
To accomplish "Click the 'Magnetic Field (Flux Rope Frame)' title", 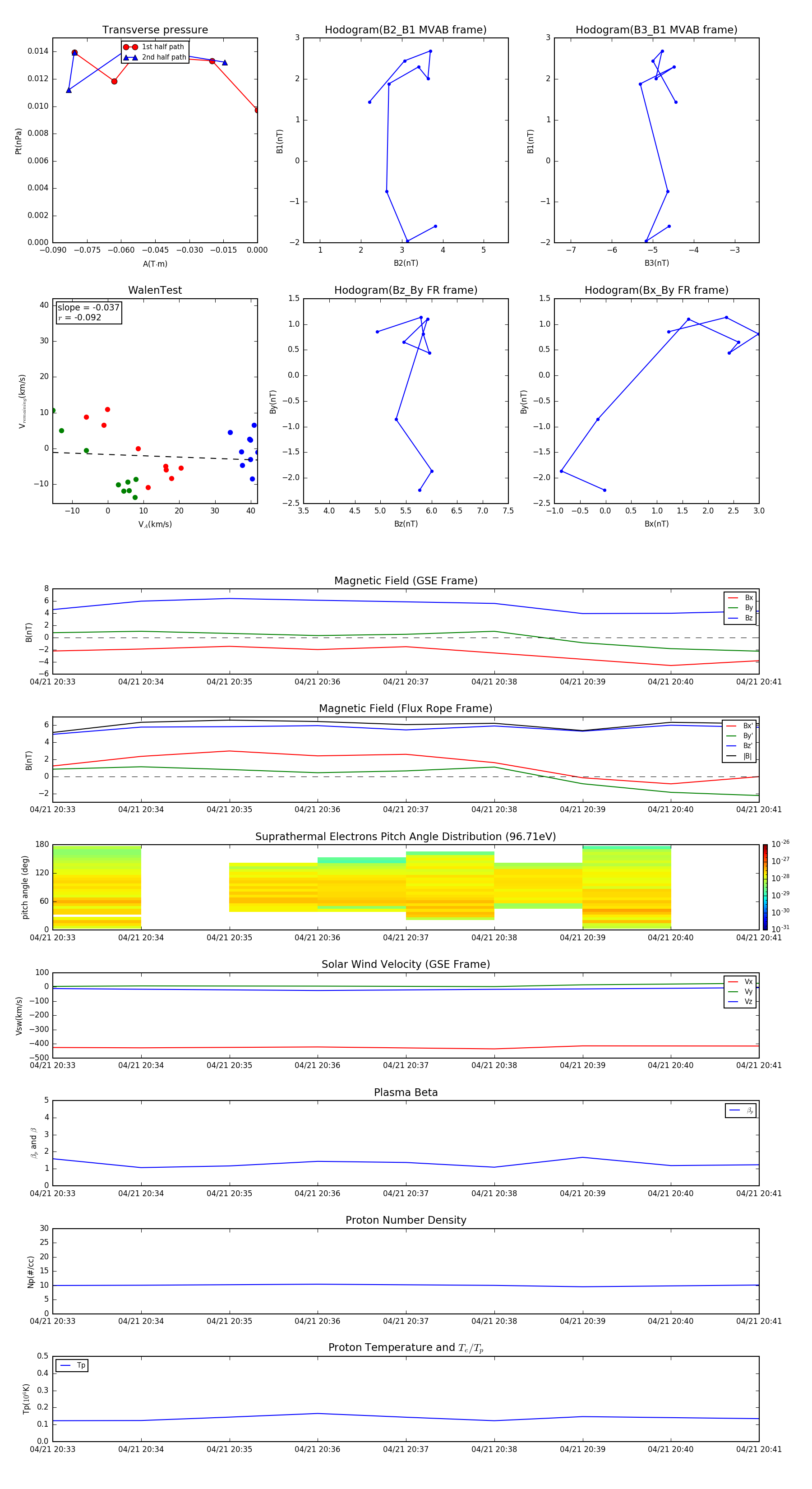I will 406,709.
